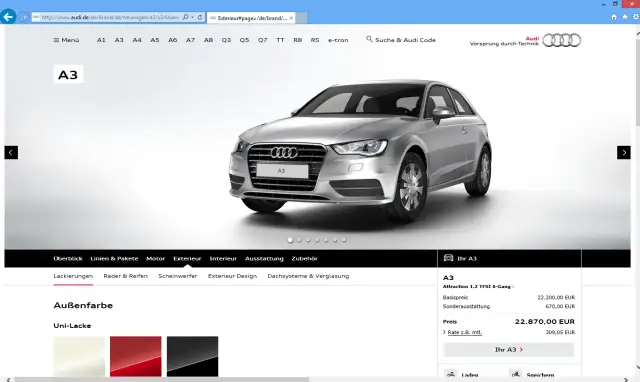
Task: Open the Interieur configurator tab
Action: click(223, 258)
